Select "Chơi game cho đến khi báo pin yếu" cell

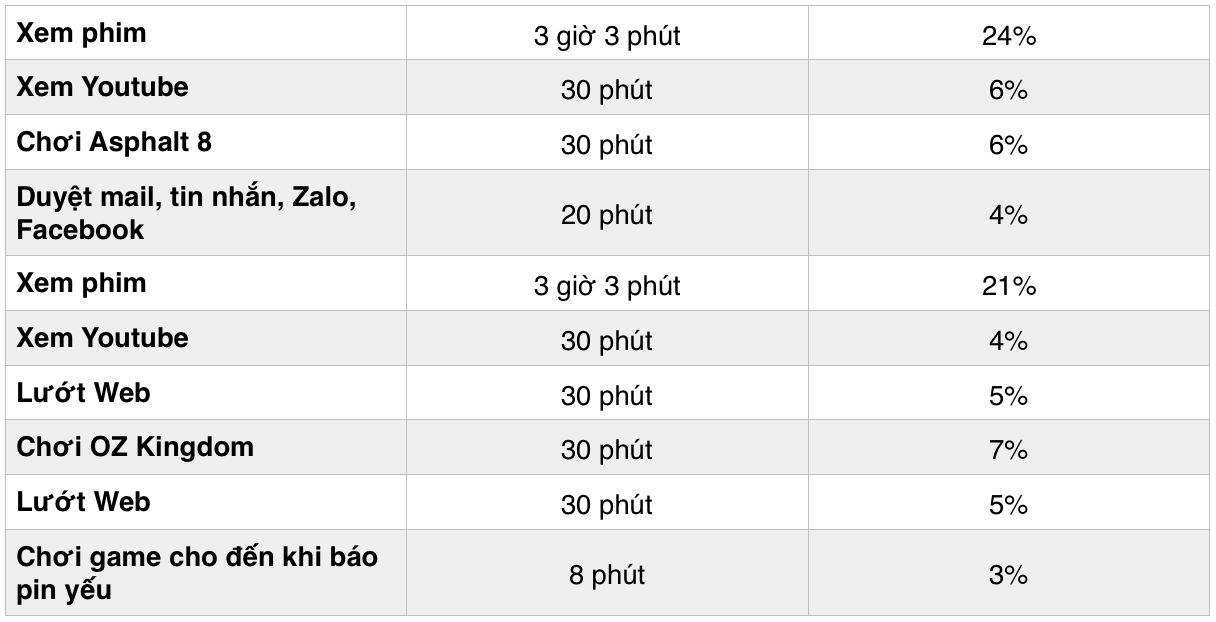tap(197, 572)
